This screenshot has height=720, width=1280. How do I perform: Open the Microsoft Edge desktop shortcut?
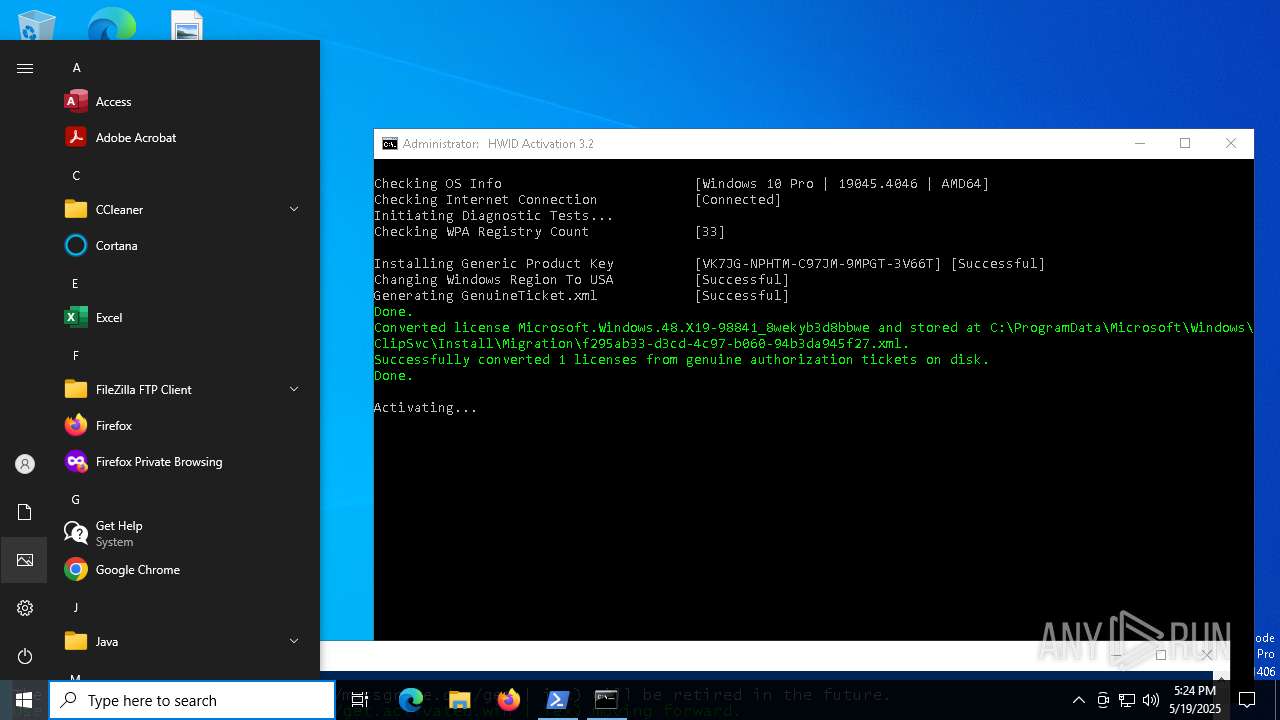click(x=111, y=22)
